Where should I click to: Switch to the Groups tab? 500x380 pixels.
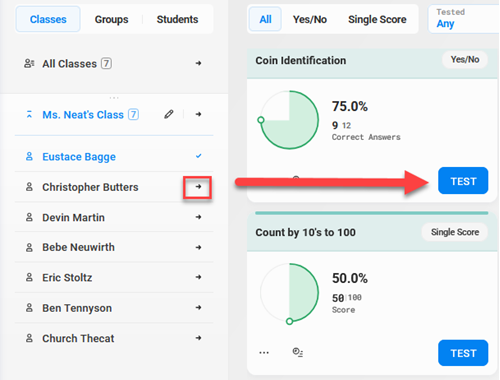click(111, 19)
